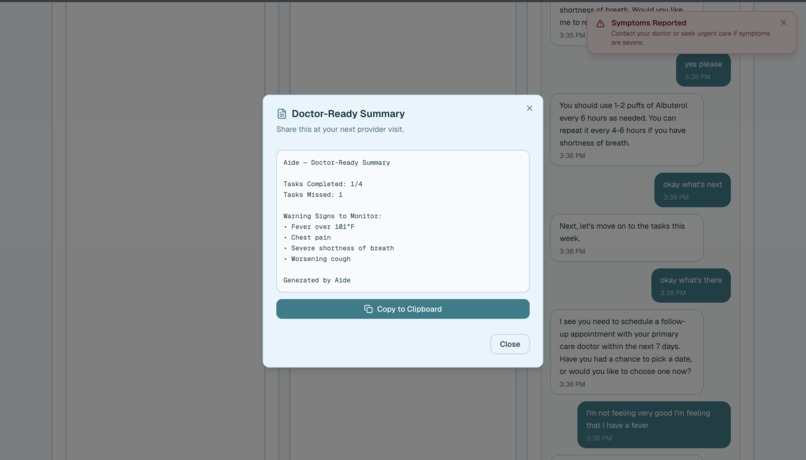Click the 'Fever over 101°F' bullet

(x=319, y=227)
